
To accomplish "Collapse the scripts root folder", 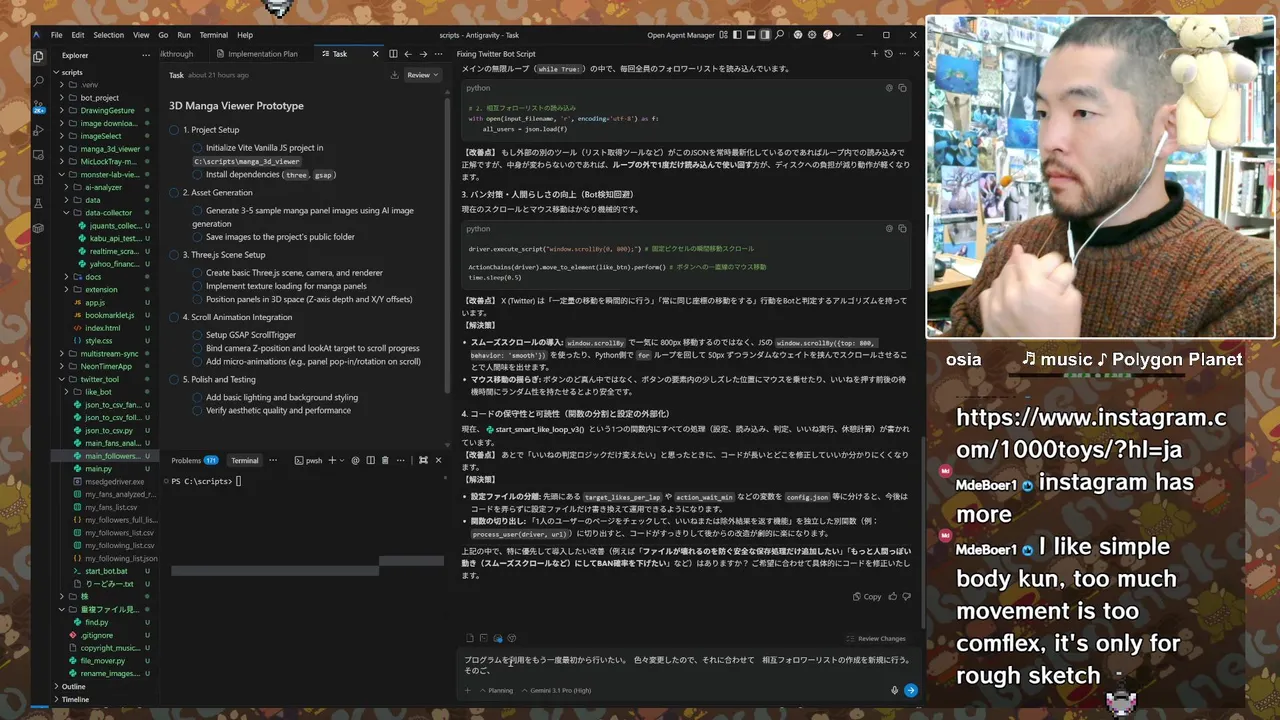I will [x=56, y=72].
